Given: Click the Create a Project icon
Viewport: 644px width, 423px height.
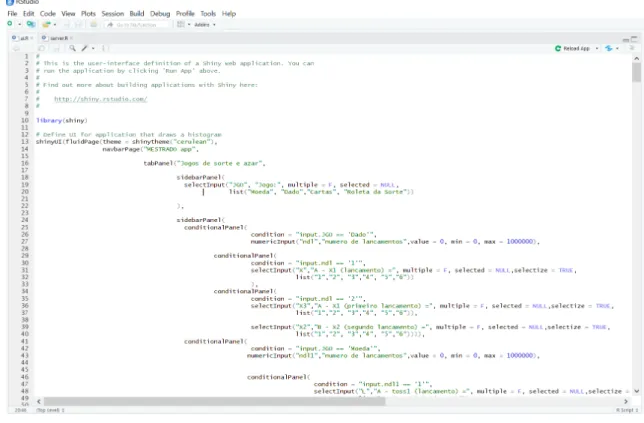Looking at the screenshot, I should click(31, 25).
